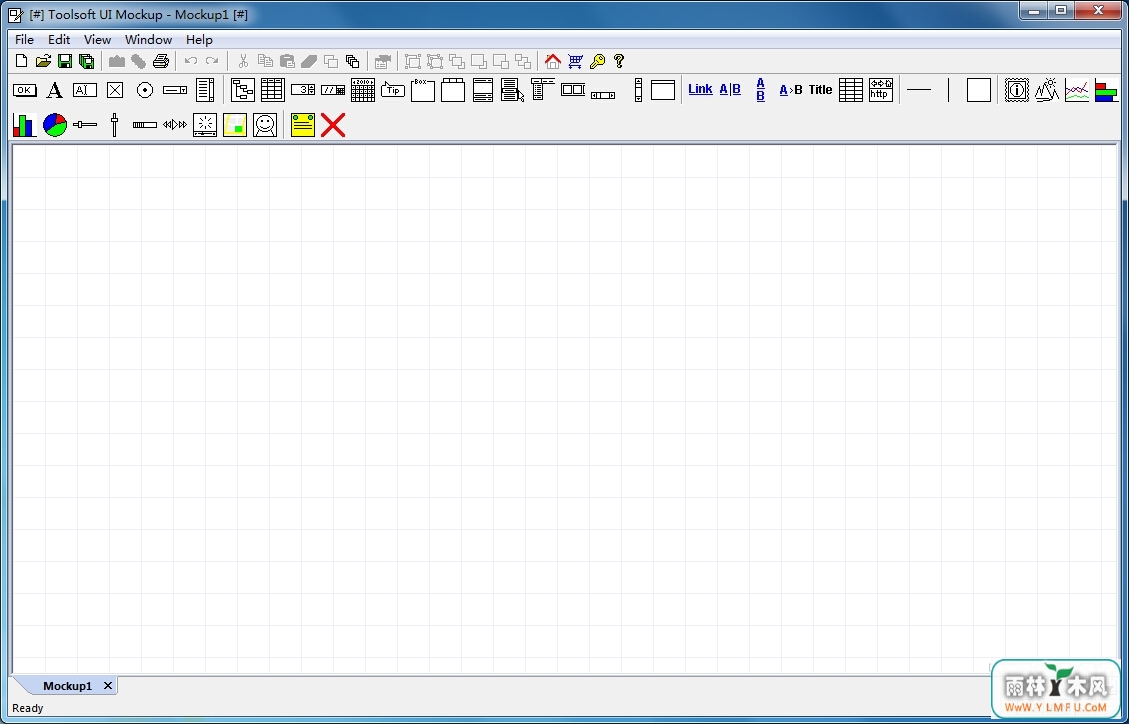Select the map widget tool

point(235,125)
